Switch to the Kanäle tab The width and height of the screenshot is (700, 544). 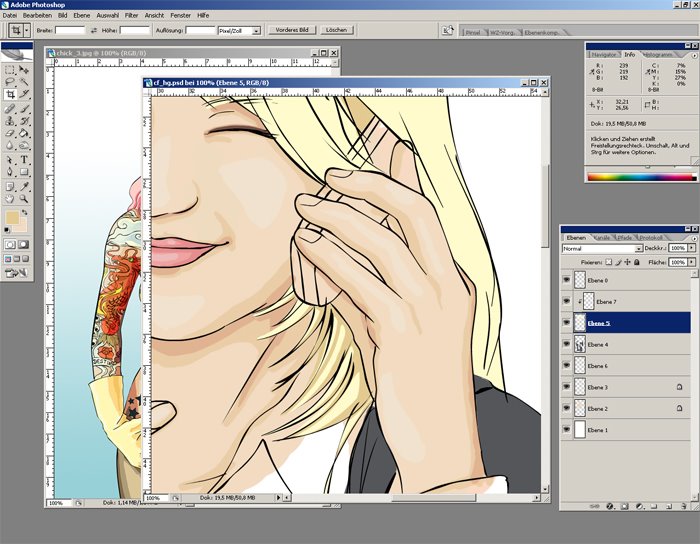[601, 237]
